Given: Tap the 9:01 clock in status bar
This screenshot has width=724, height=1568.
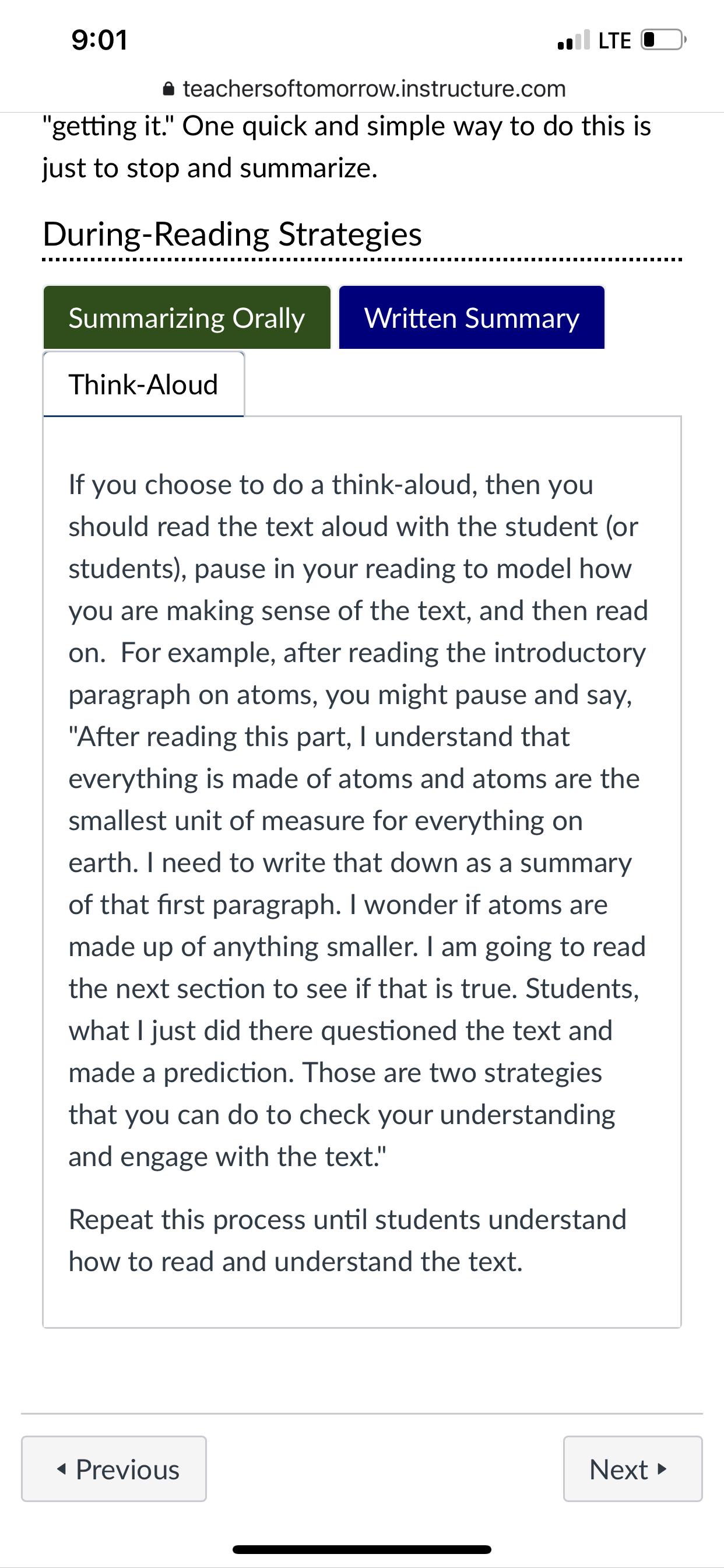Looking at the screenshot, I should pyautogui.click(x=100, y=40).
